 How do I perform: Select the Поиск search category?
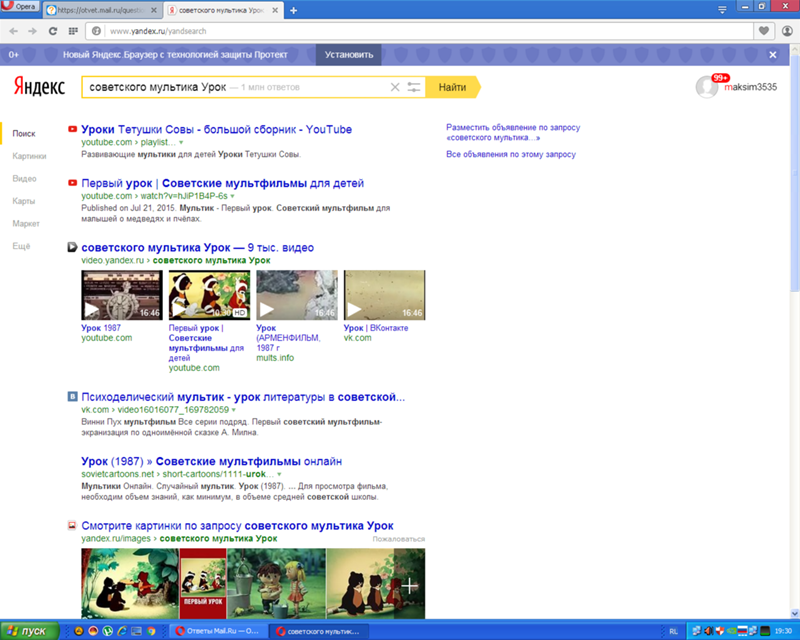pyautogui.click(x=24, y=133)
